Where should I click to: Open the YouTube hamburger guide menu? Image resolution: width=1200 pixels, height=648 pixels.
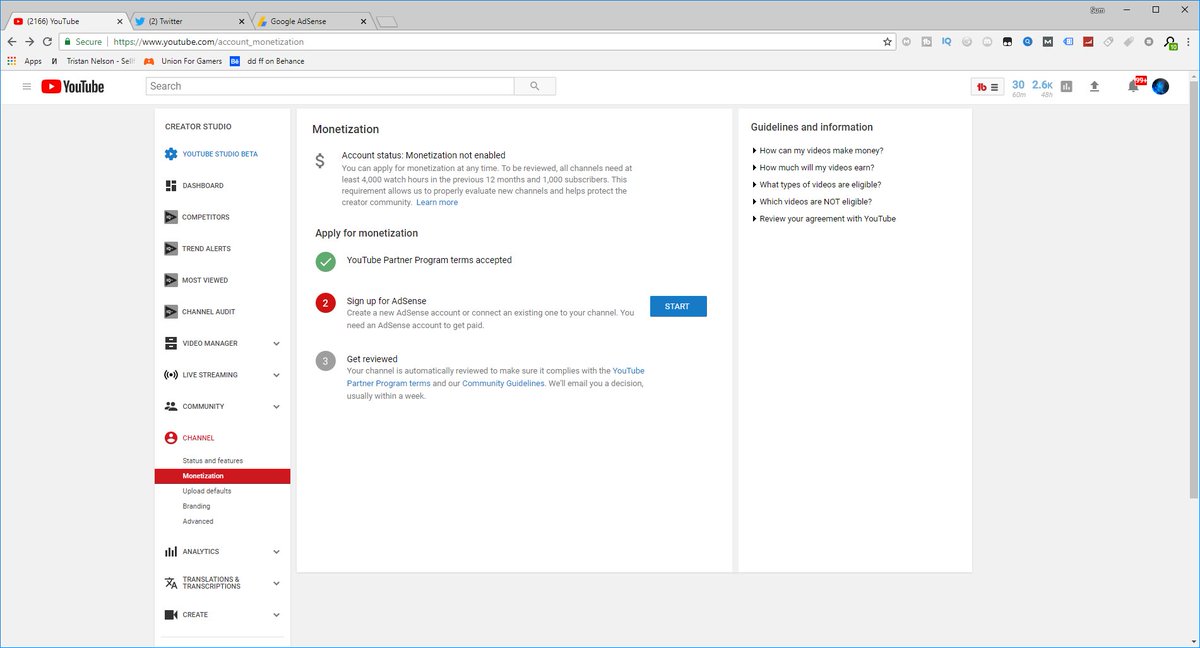coord(27,87)
